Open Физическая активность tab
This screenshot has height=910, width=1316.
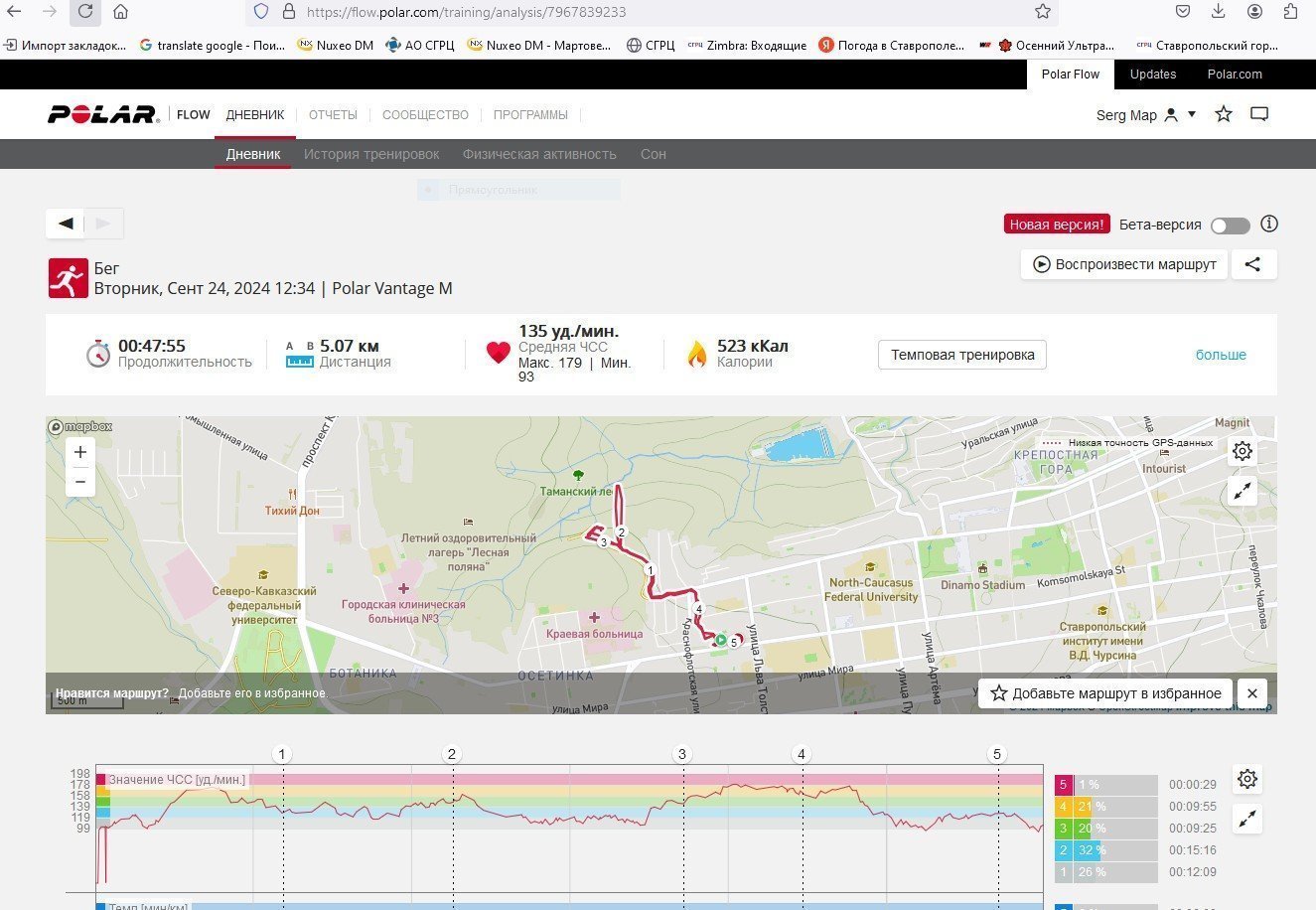539,154
